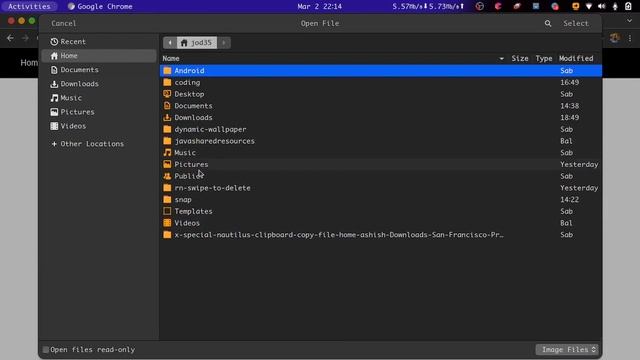This screenshot has width=640, height=360.
Task: Select the Videos folder in file list
Action: coord(381,223)
